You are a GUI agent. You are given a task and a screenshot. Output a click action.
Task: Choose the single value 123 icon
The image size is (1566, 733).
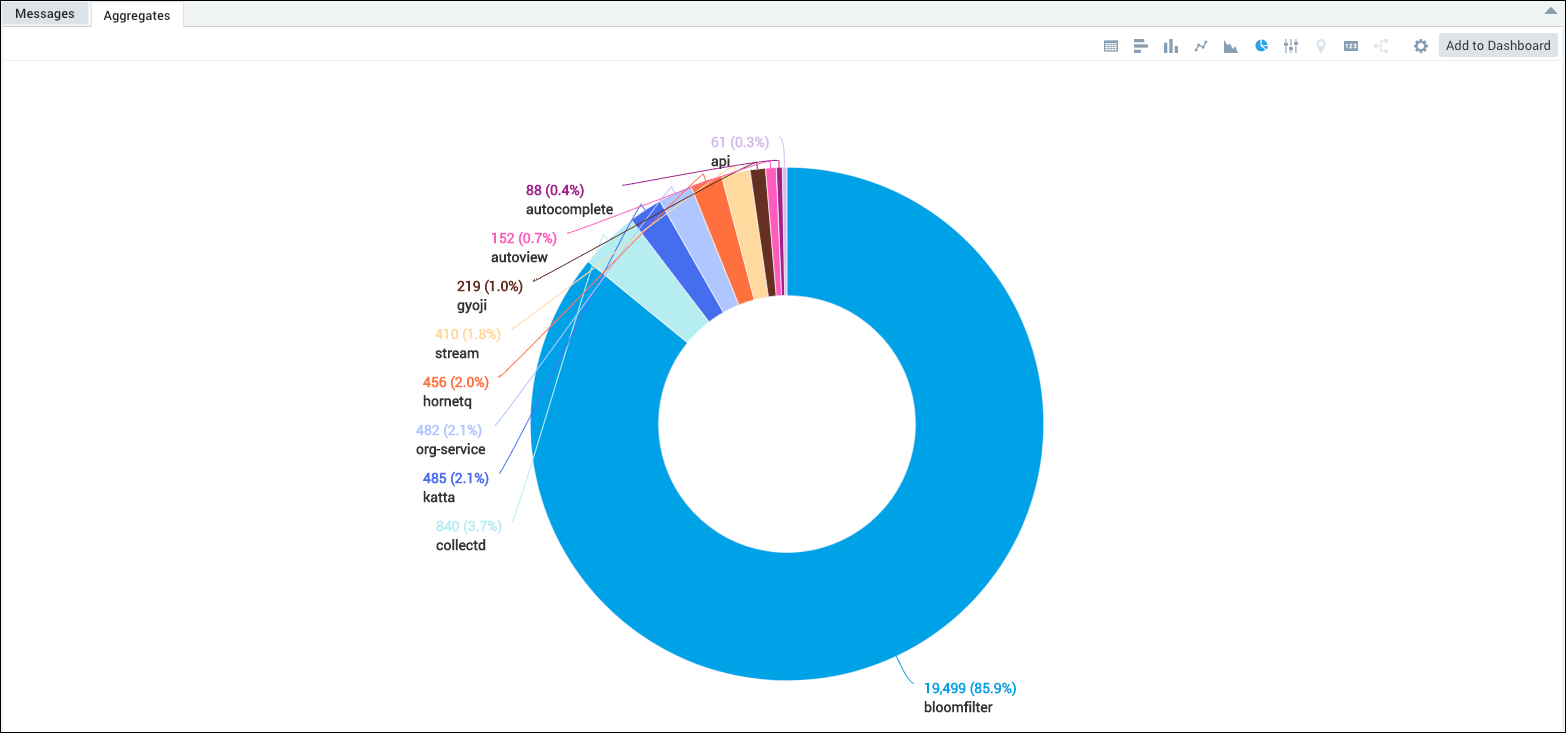coord(1351,46)
